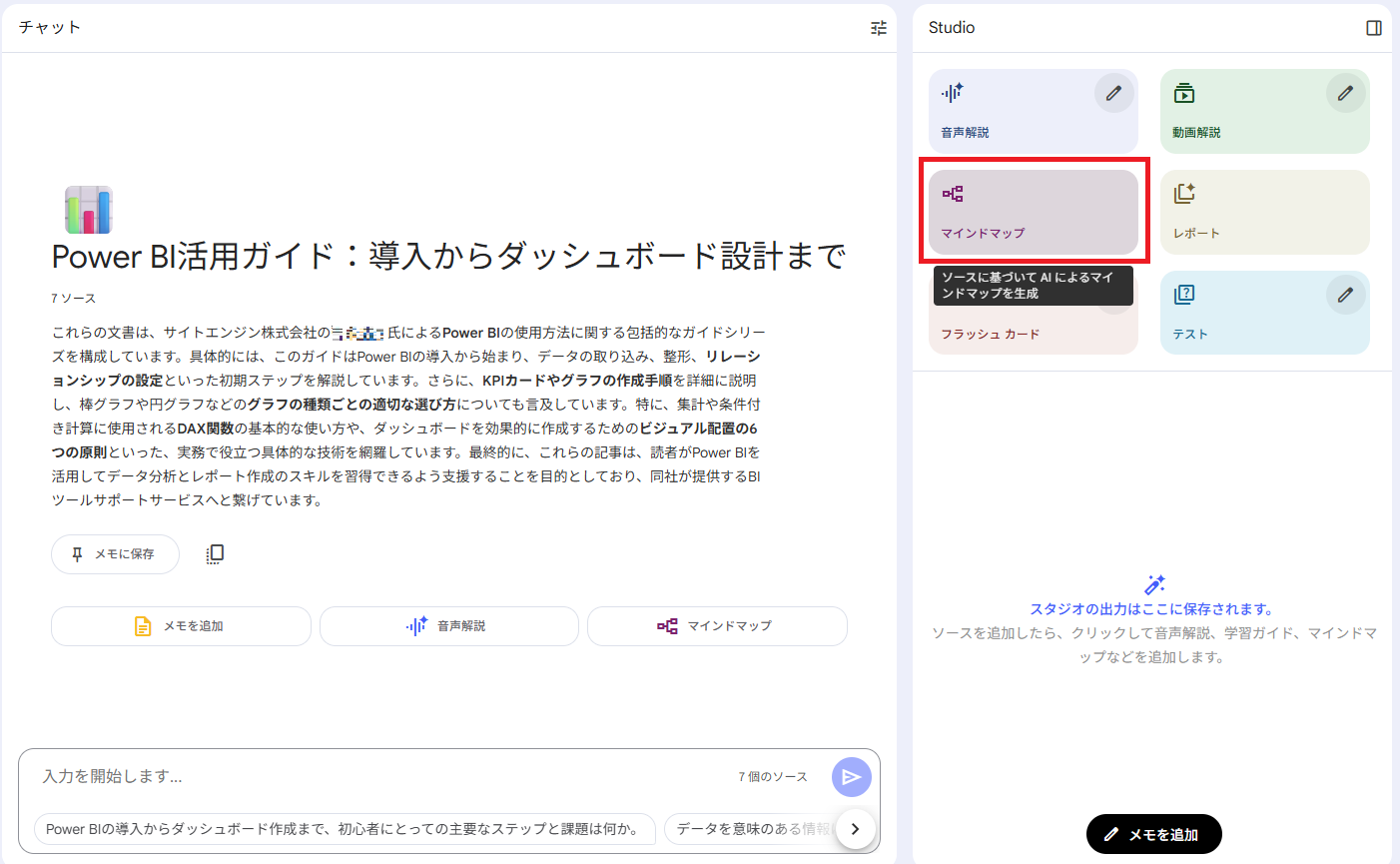Select suggestion about Power BI導入 steps

pos(345,829)
